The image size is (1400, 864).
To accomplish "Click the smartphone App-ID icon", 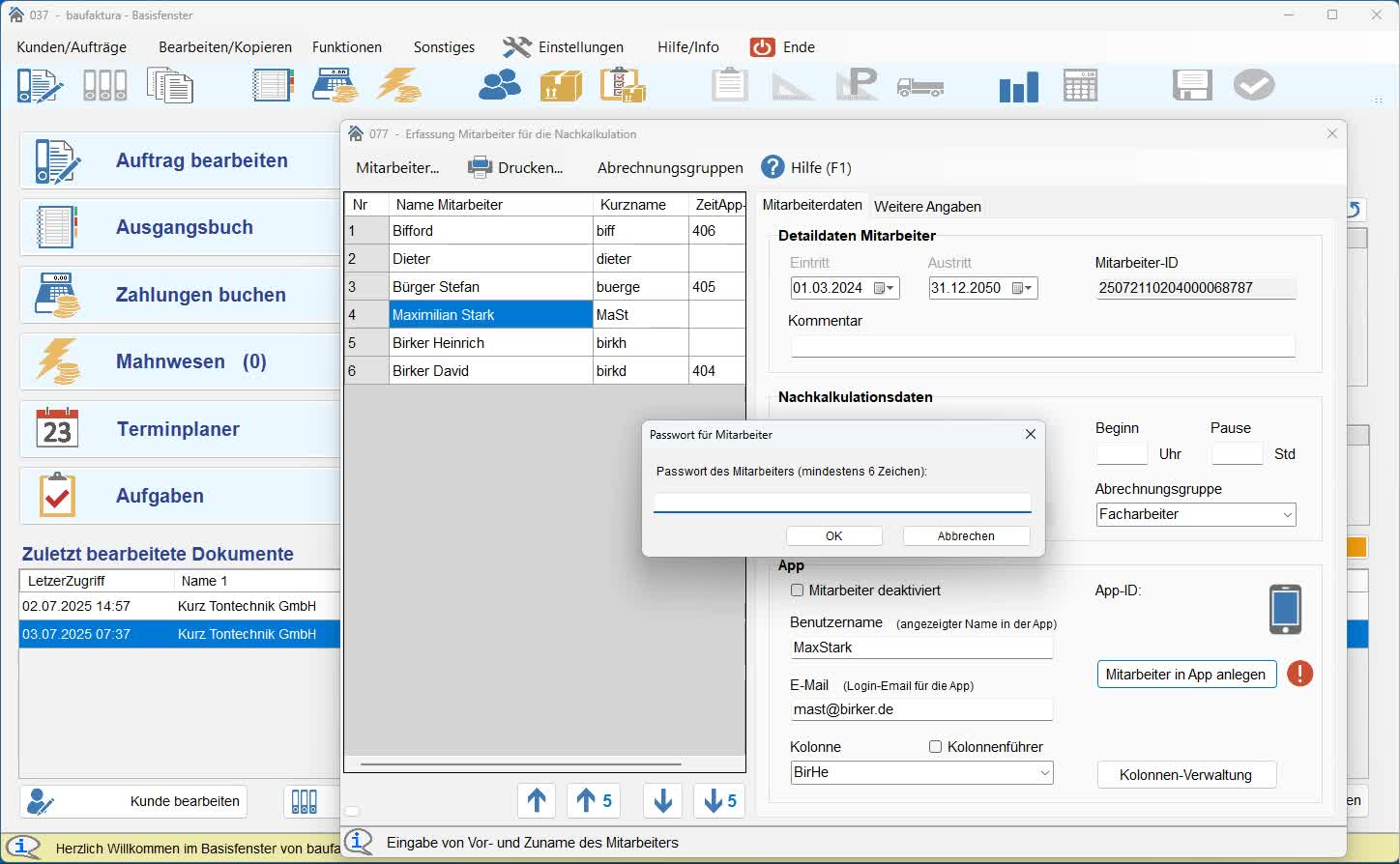I will pos(1285,609).
